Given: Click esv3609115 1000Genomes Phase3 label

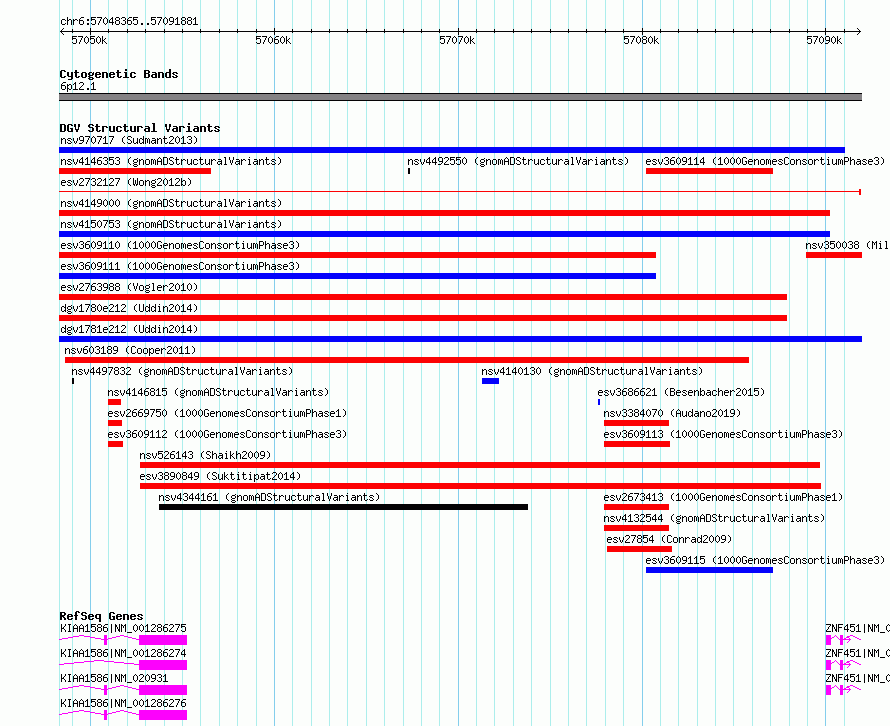Looking at the screenshot, I should [765, 560].
